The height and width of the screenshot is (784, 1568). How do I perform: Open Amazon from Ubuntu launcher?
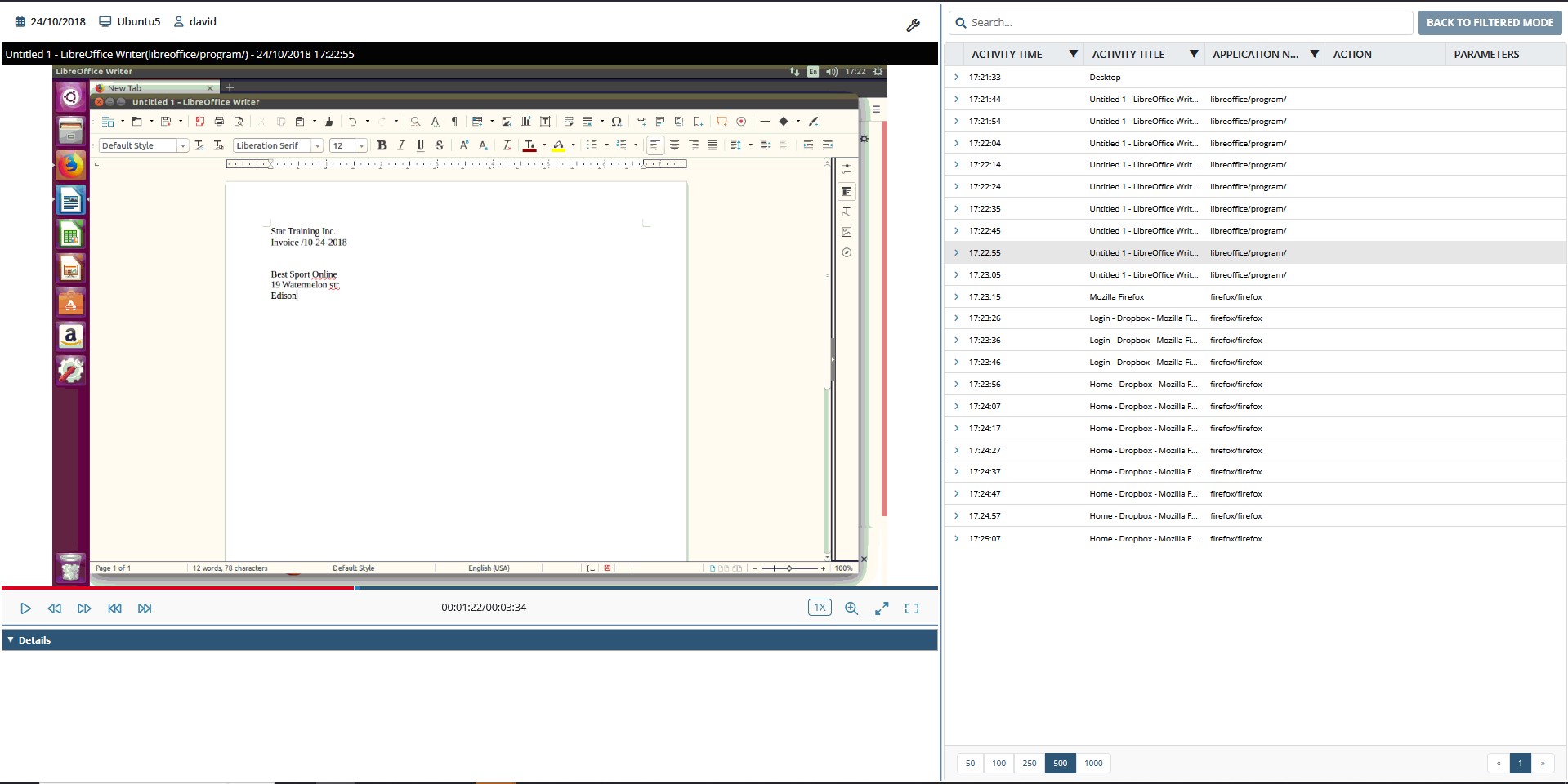71,336
